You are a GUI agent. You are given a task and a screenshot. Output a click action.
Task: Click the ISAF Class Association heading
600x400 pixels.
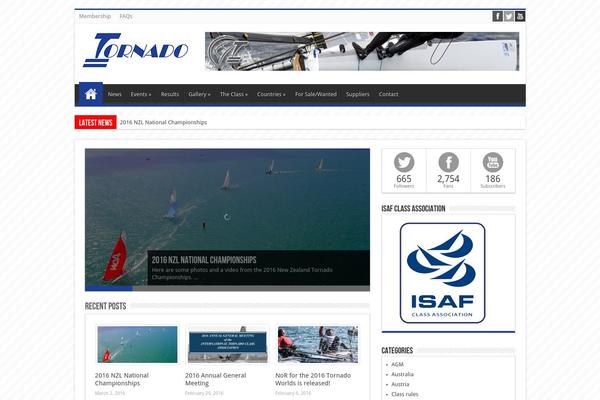pos(413,209)
